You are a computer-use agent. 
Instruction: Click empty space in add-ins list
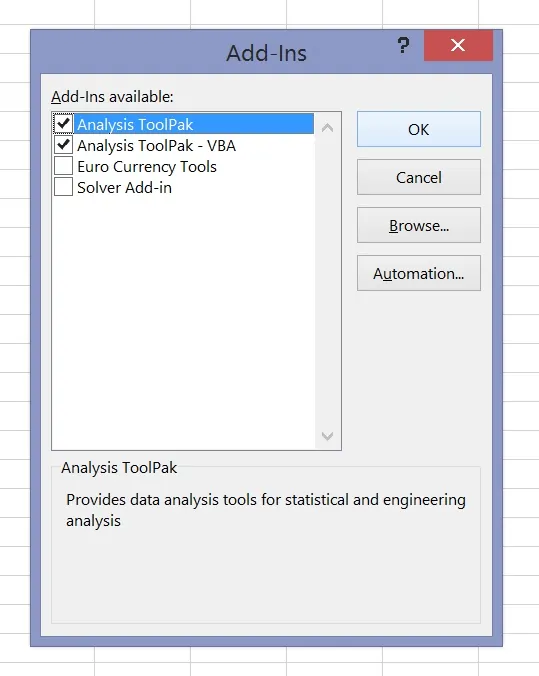(183, 323)
